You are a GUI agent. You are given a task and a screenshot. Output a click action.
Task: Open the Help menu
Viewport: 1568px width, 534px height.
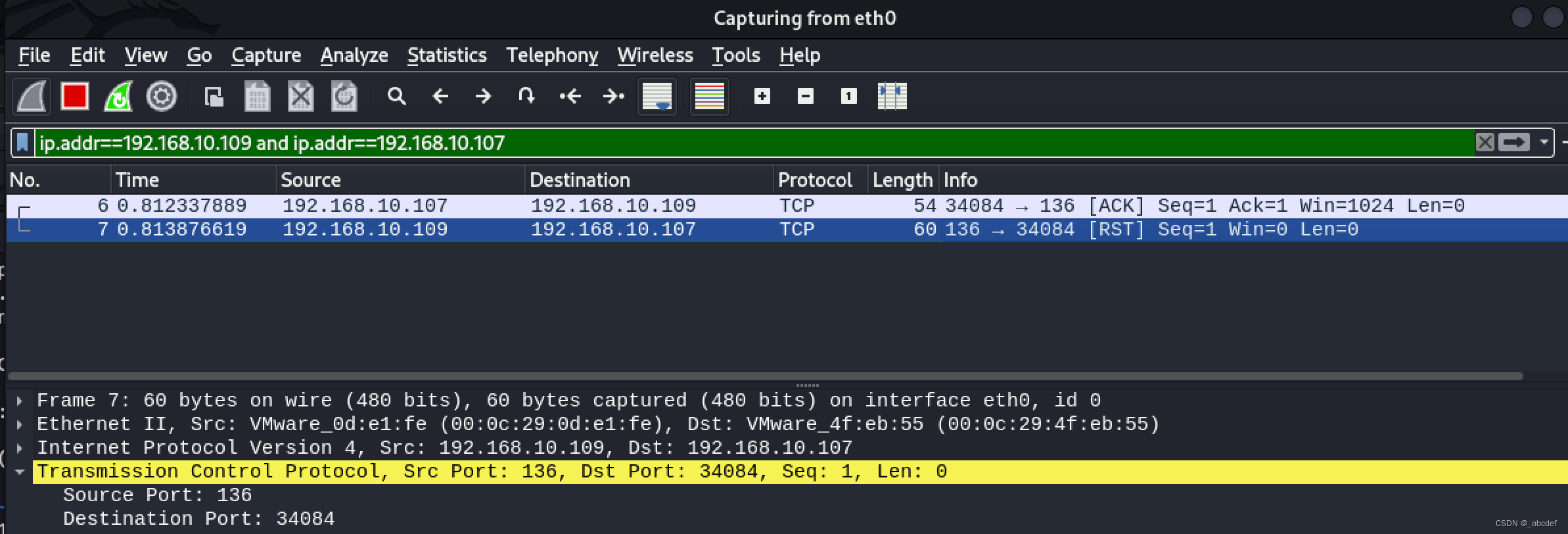[x=800, y=55]
